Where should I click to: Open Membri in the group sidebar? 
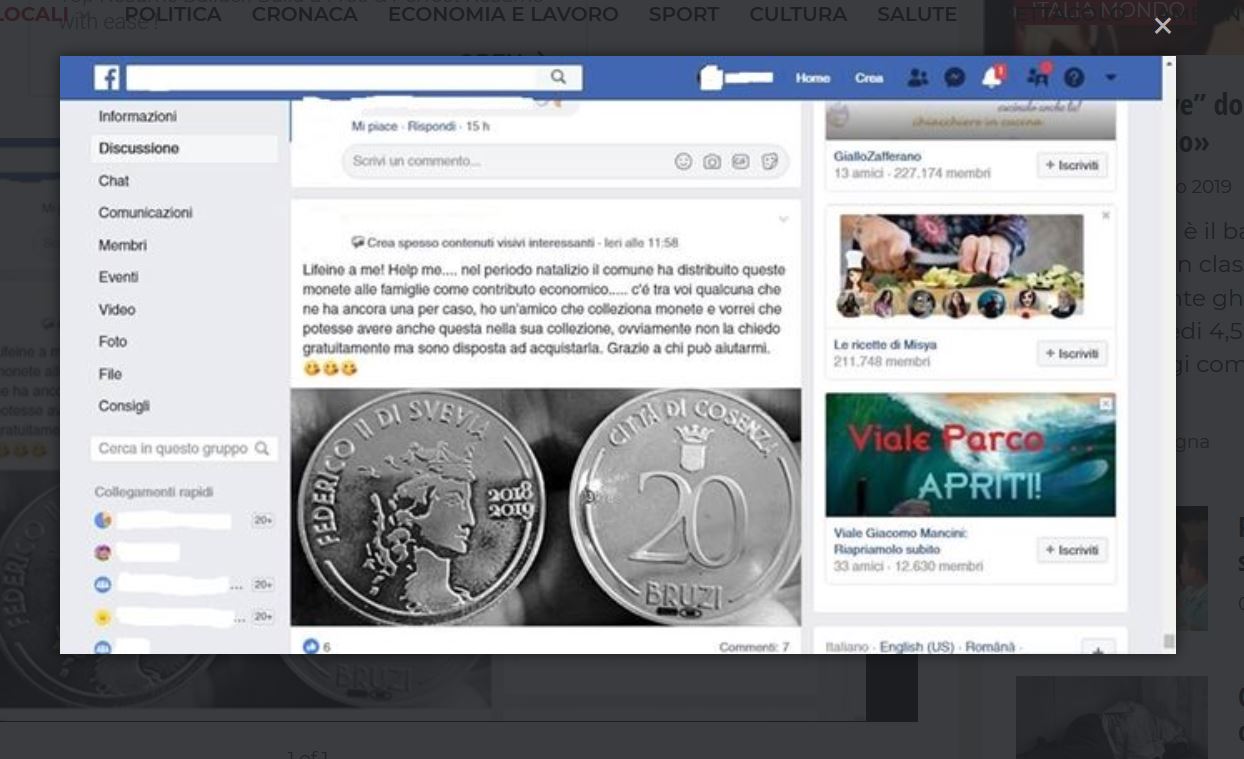[123, 245]
